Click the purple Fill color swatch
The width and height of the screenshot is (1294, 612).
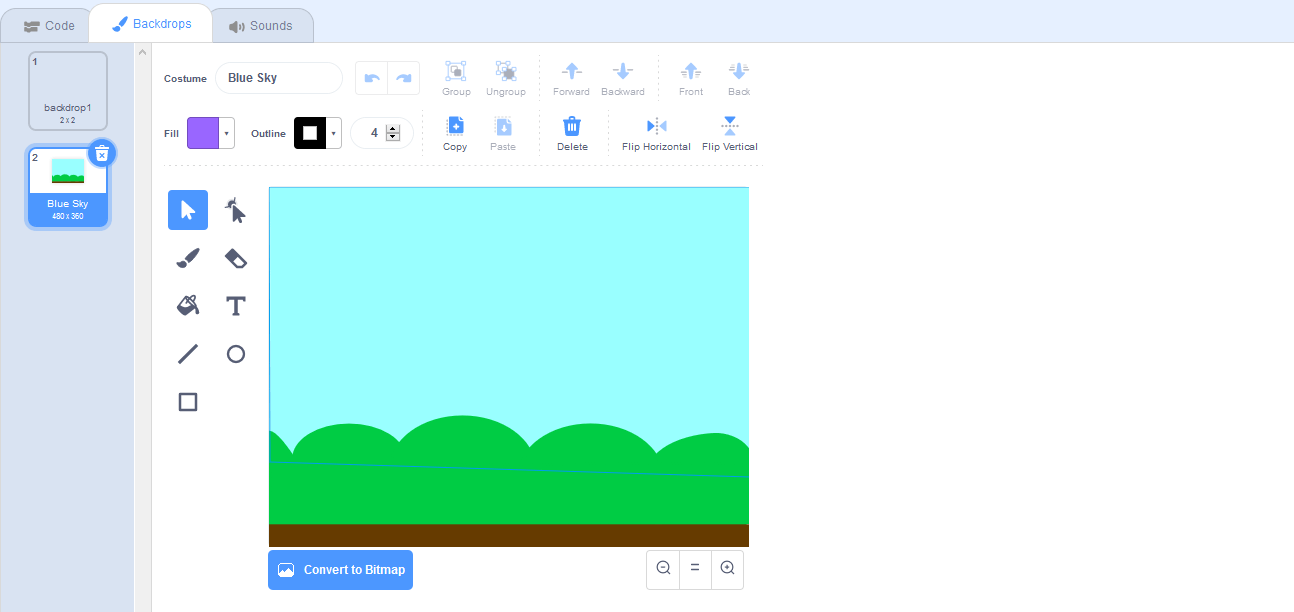click(204, 132)
